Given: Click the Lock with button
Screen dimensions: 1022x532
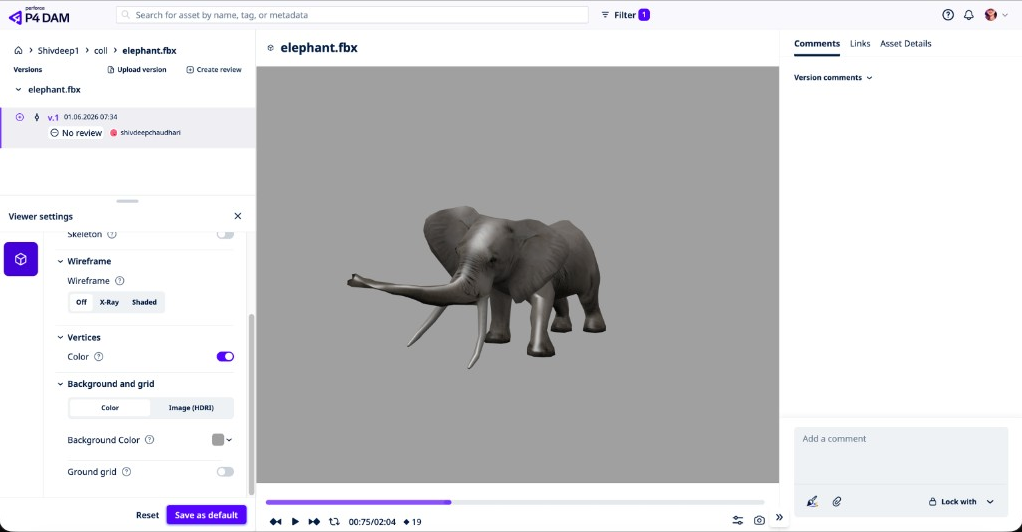Looking at the screenshot, I should pos(953,502).
